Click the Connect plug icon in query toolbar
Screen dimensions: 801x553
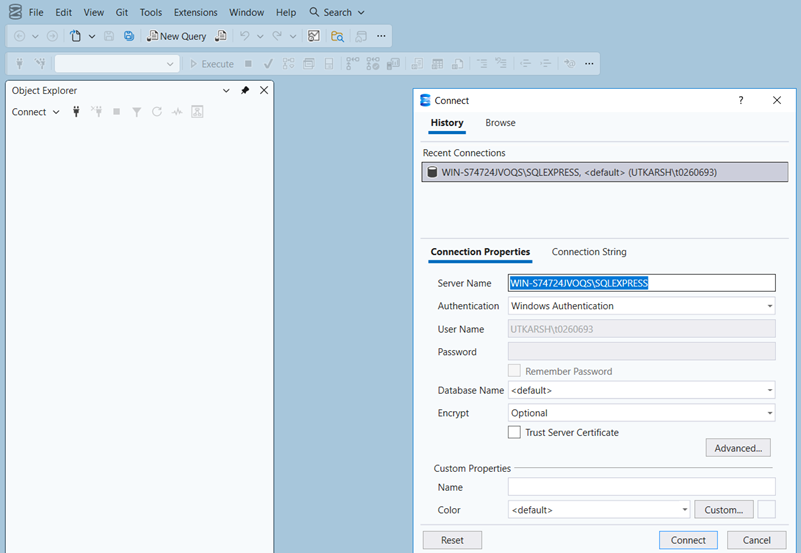click(19, 64)
